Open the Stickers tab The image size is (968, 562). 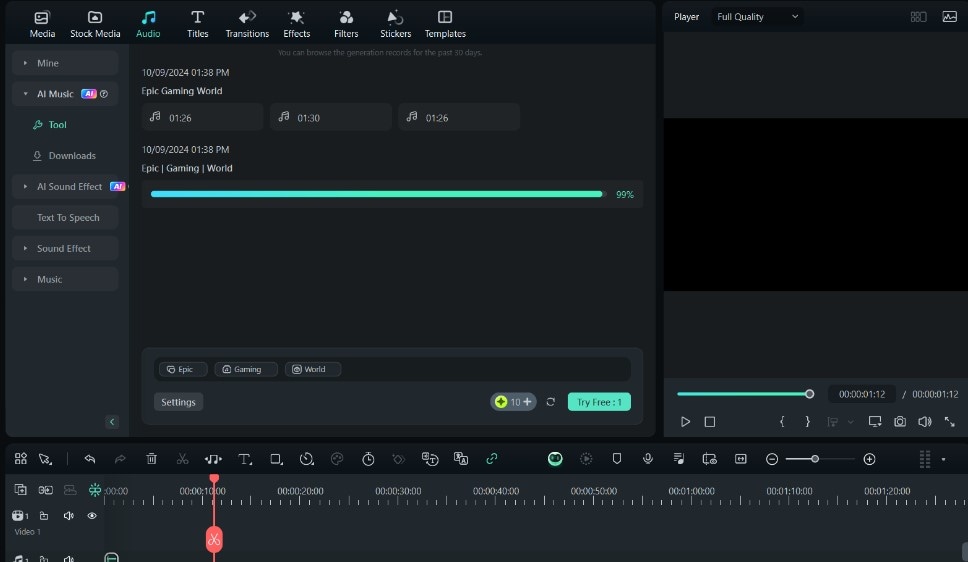(395, 25)
